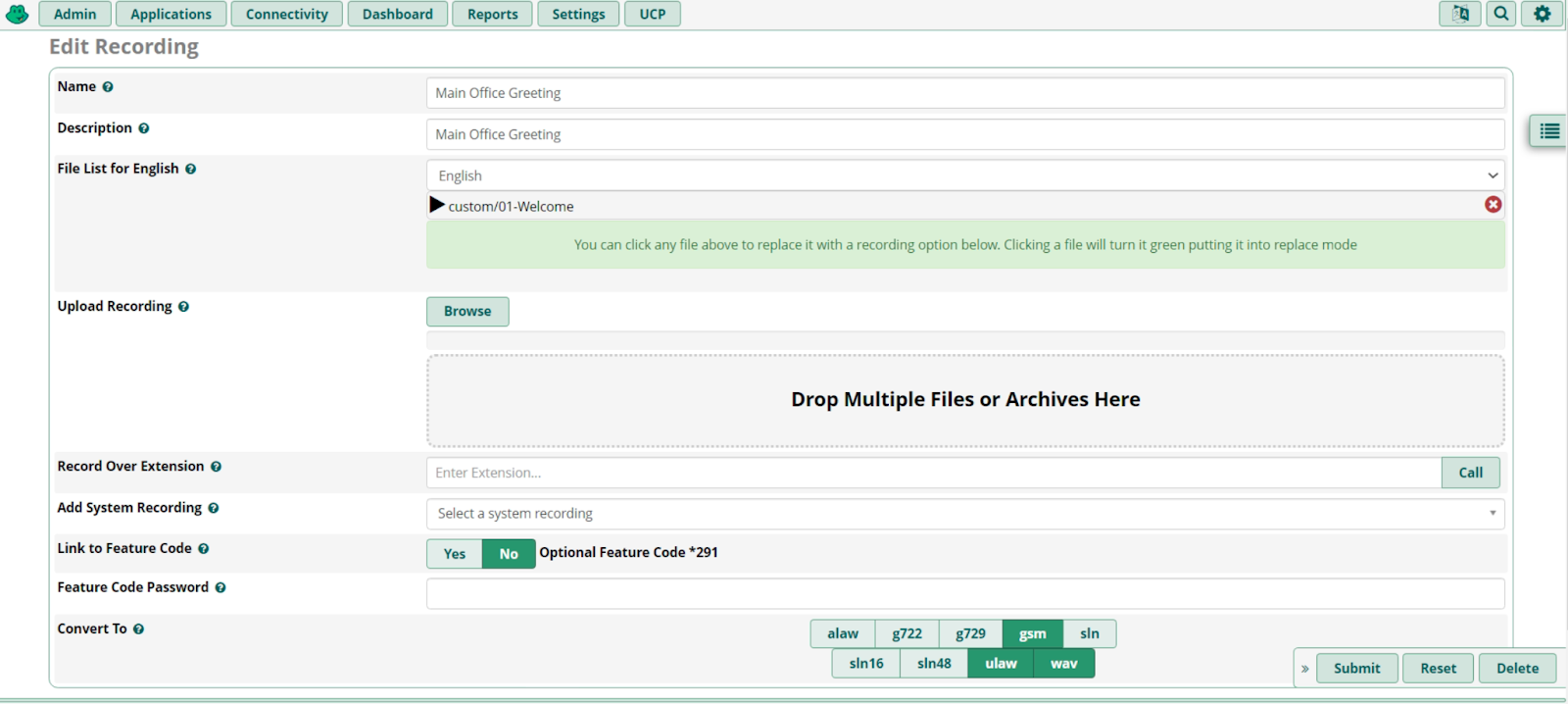Viewport: 1568px width, 704px height.
Task: Click the Name input field
Action: pyautogui.click(x=965, y=93)
